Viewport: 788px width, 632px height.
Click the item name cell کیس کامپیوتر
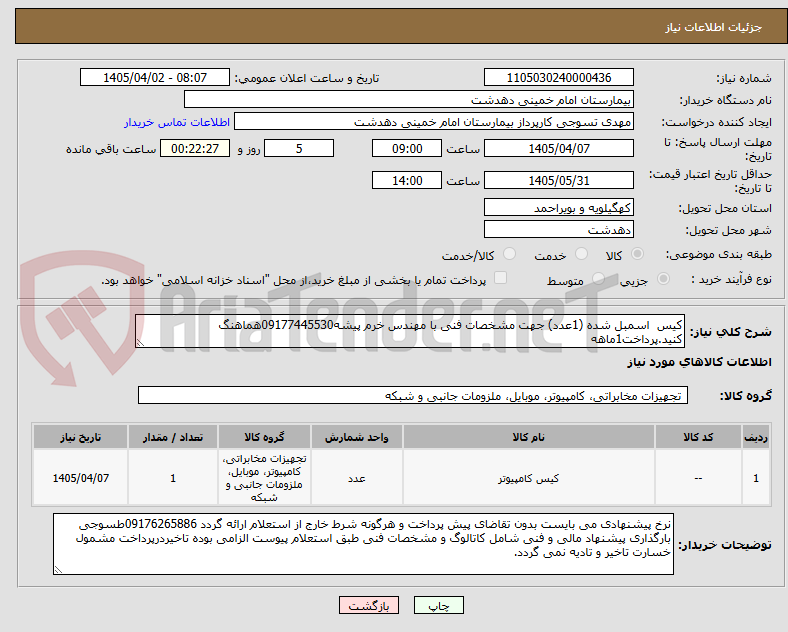pos(528,478)
